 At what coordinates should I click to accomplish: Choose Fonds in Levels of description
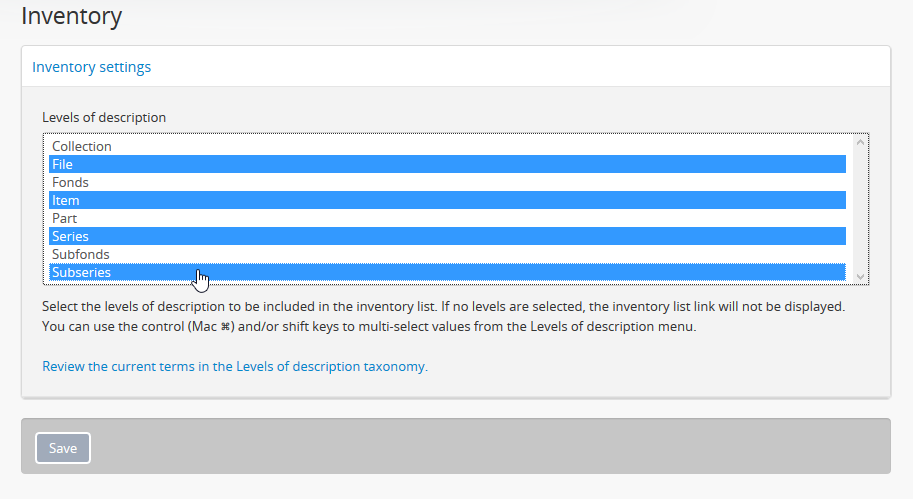71,183
